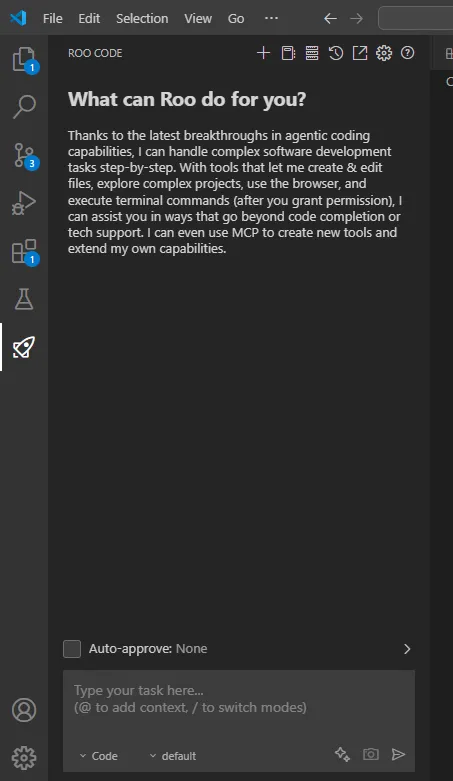The width and height of the screenshot is (453, 781).
Task: Open the Testing flask icon
Action: [x=24, y=299]
